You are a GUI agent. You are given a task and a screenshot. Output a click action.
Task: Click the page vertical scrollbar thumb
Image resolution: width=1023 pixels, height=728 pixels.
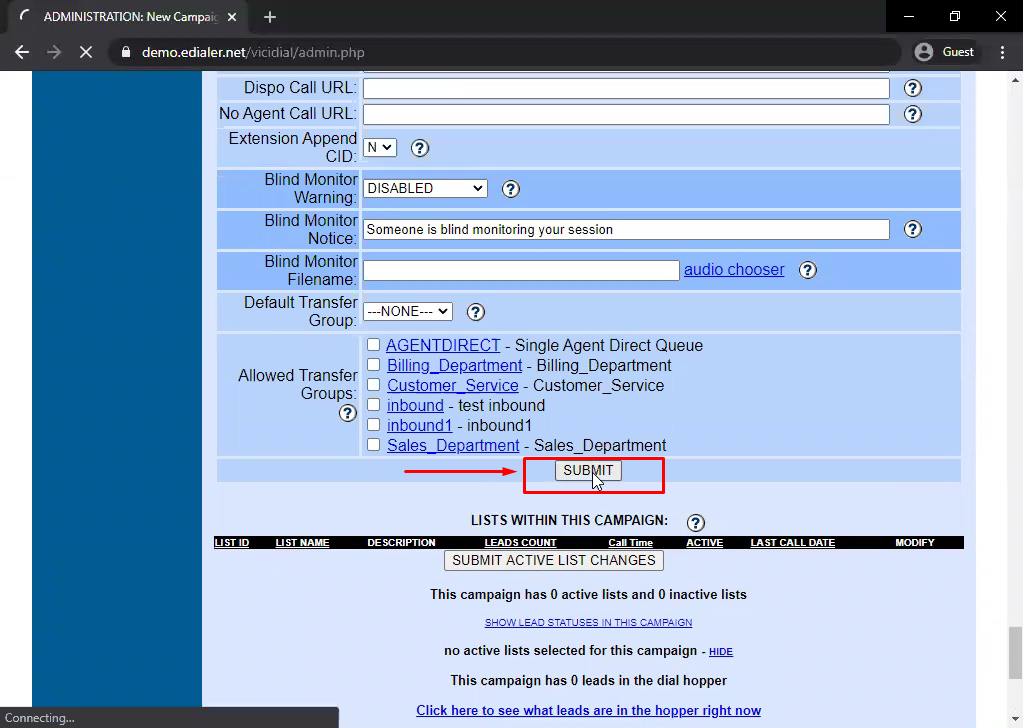pos(1015,652)
